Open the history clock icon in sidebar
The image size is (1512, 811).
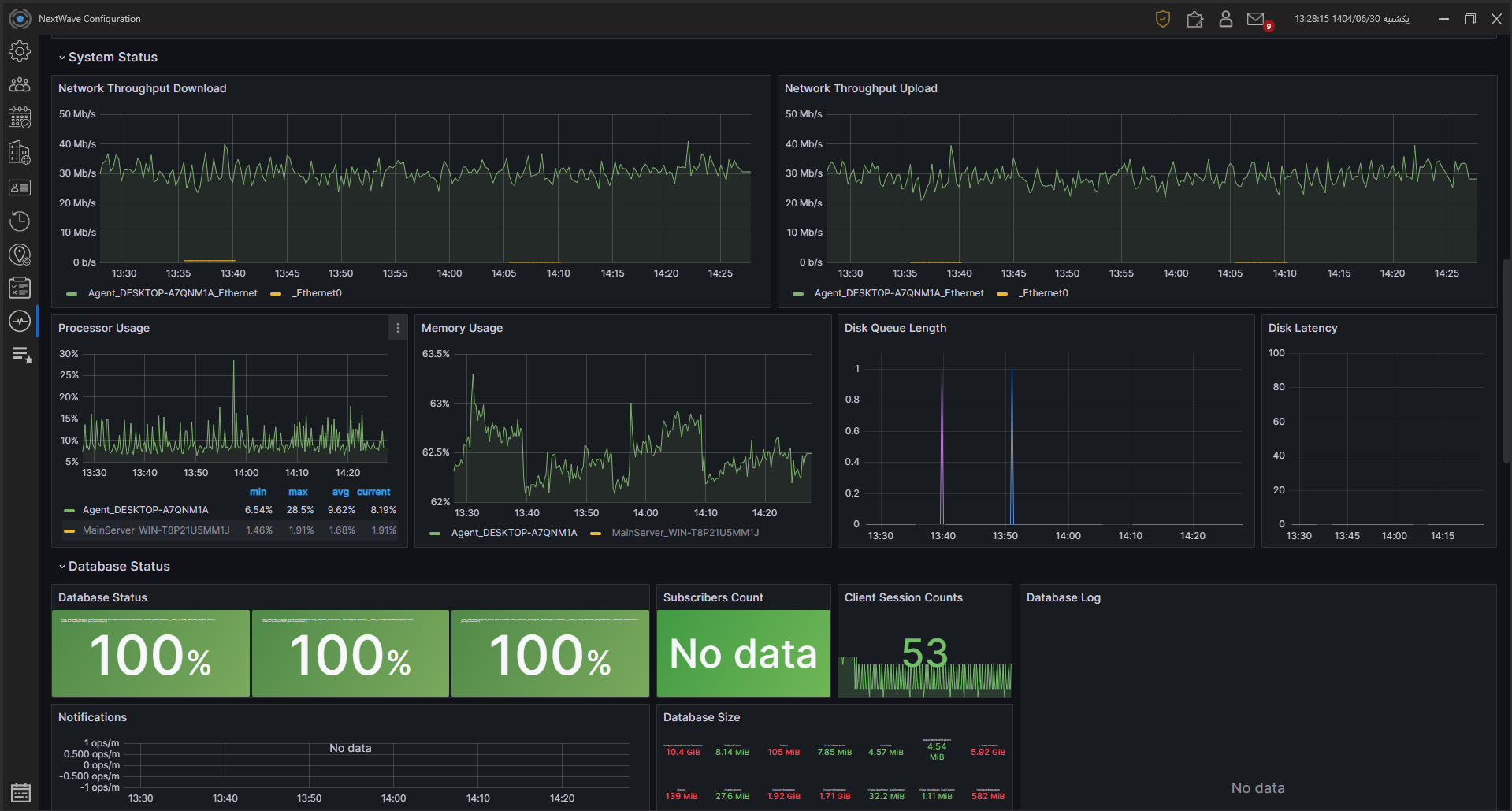tap(20, 221)
